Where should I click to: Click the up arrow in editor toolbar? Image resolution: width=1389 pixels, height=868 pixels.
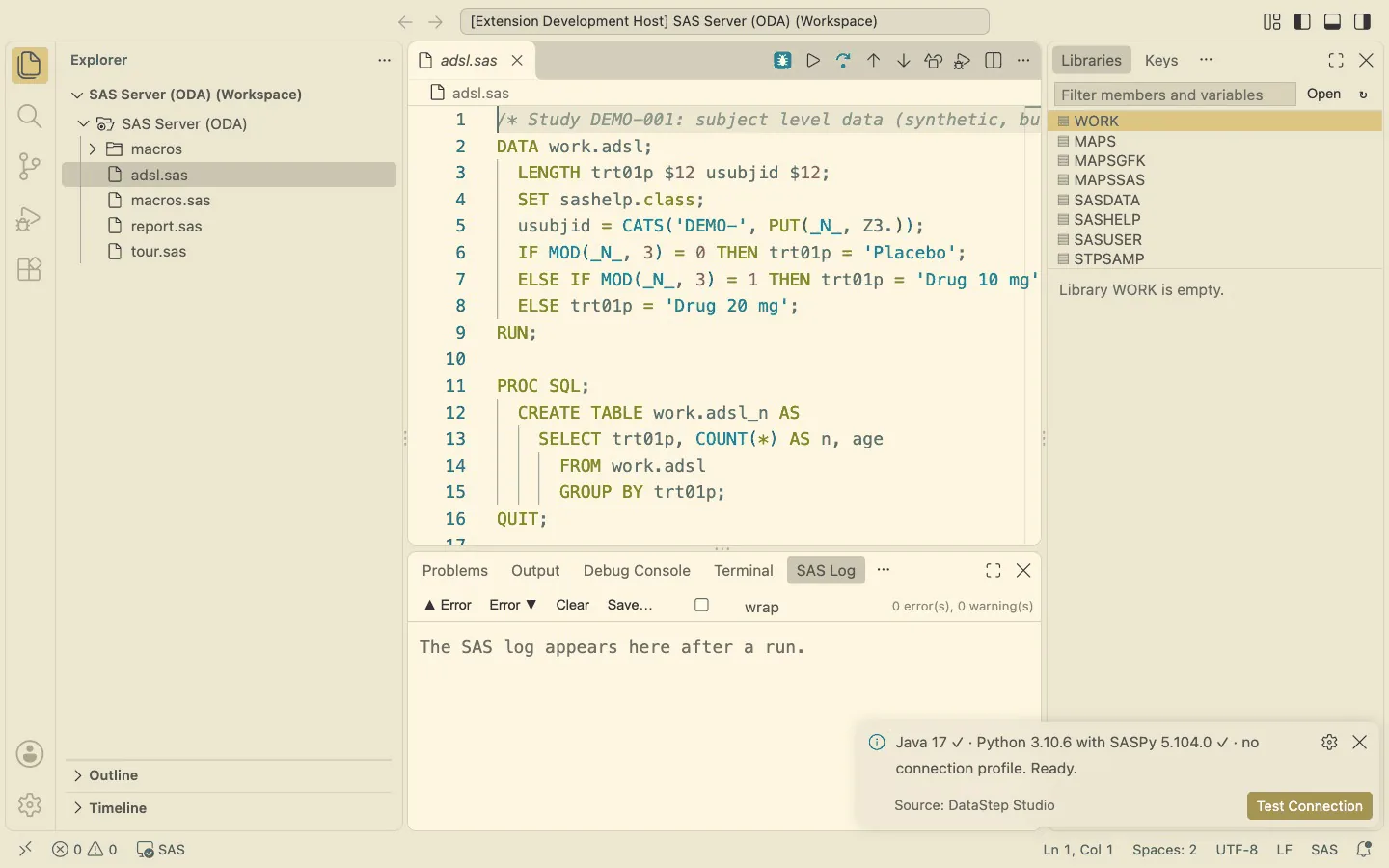[x=874, y=61]
